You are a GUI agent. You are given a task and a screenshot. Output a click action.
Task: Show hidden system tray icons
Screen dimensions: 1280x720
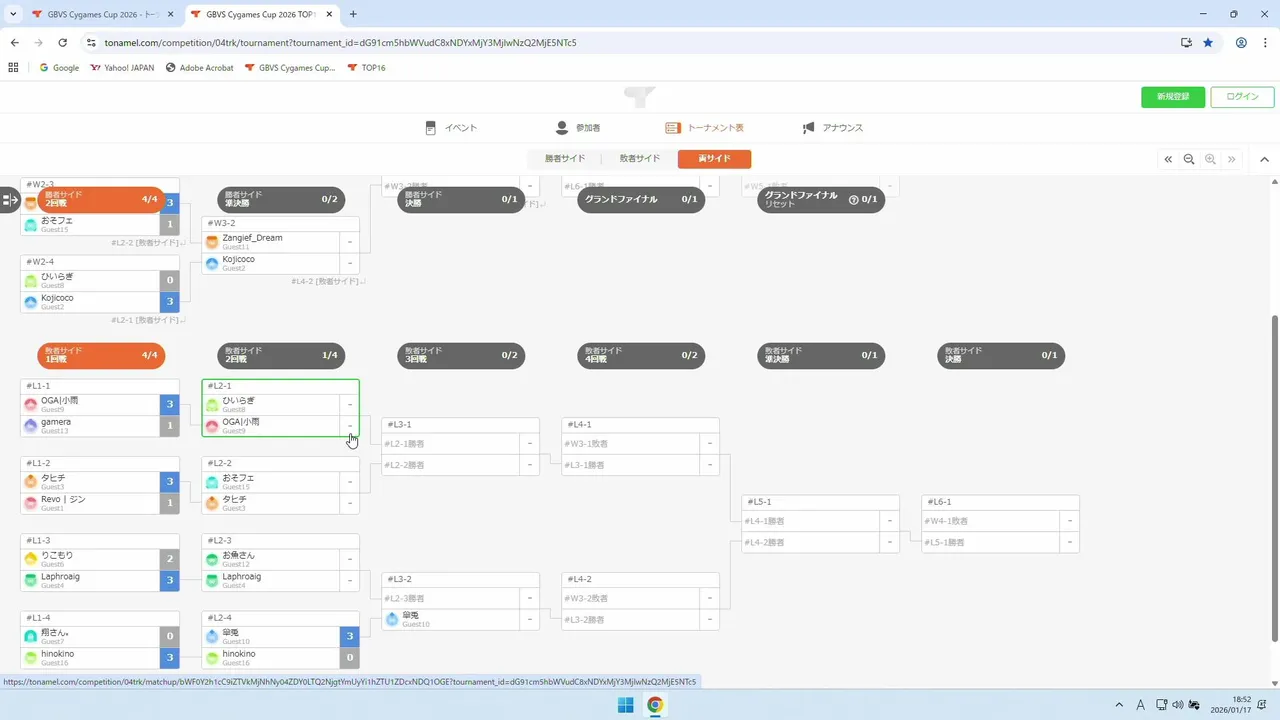point(1118,705)
